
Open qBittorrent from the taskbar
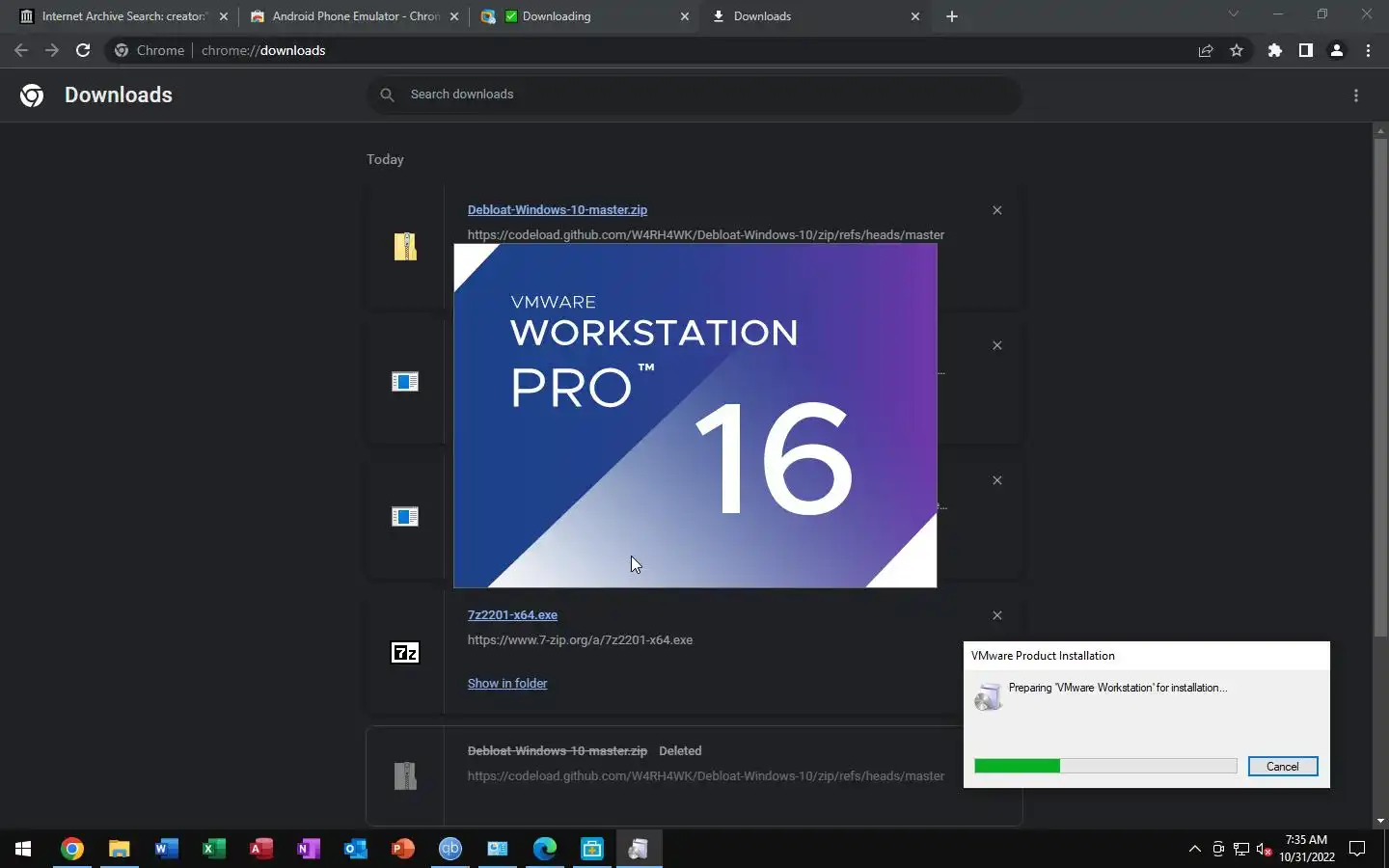click(449, 849)
